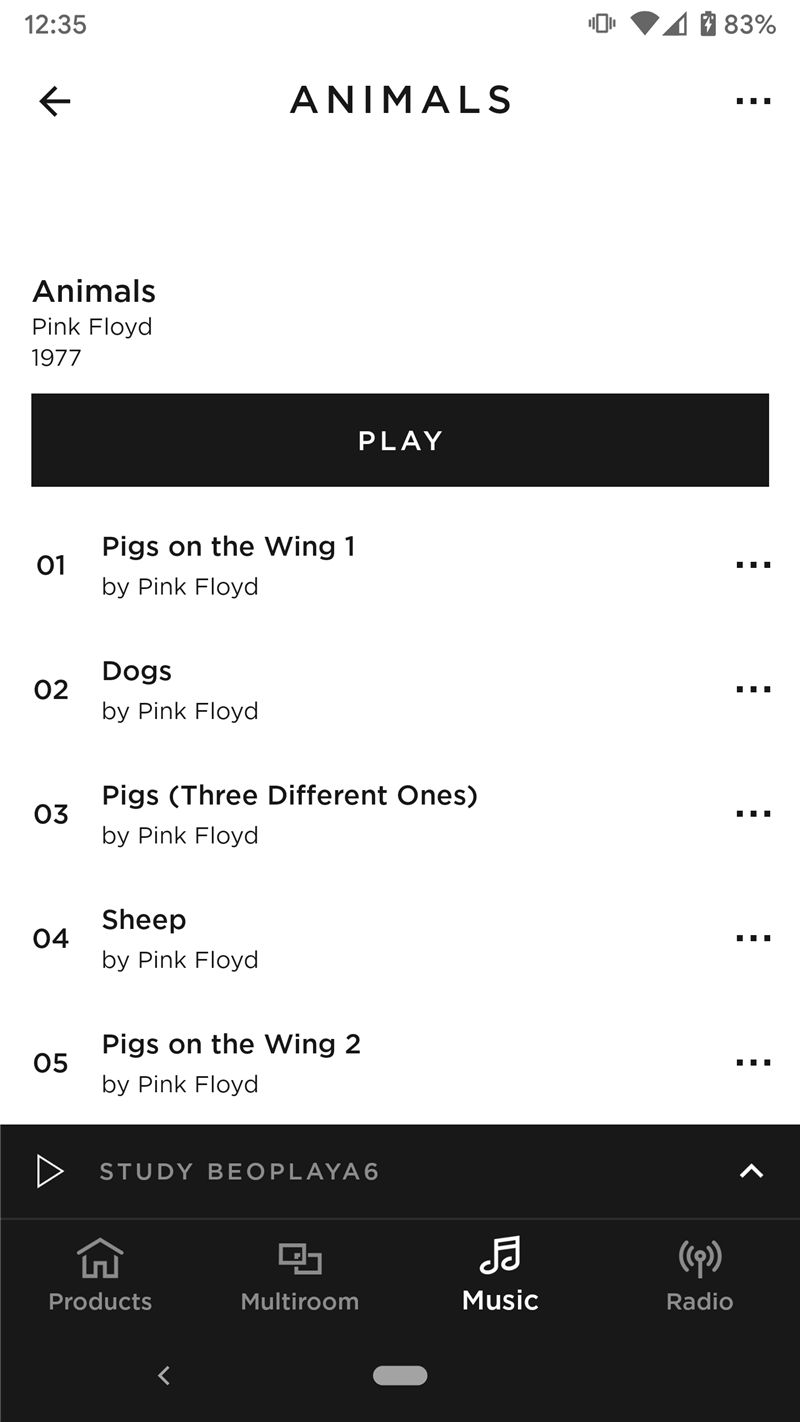Go to the Radio tab
The image size is (800, 1422).
[700, 1274]
